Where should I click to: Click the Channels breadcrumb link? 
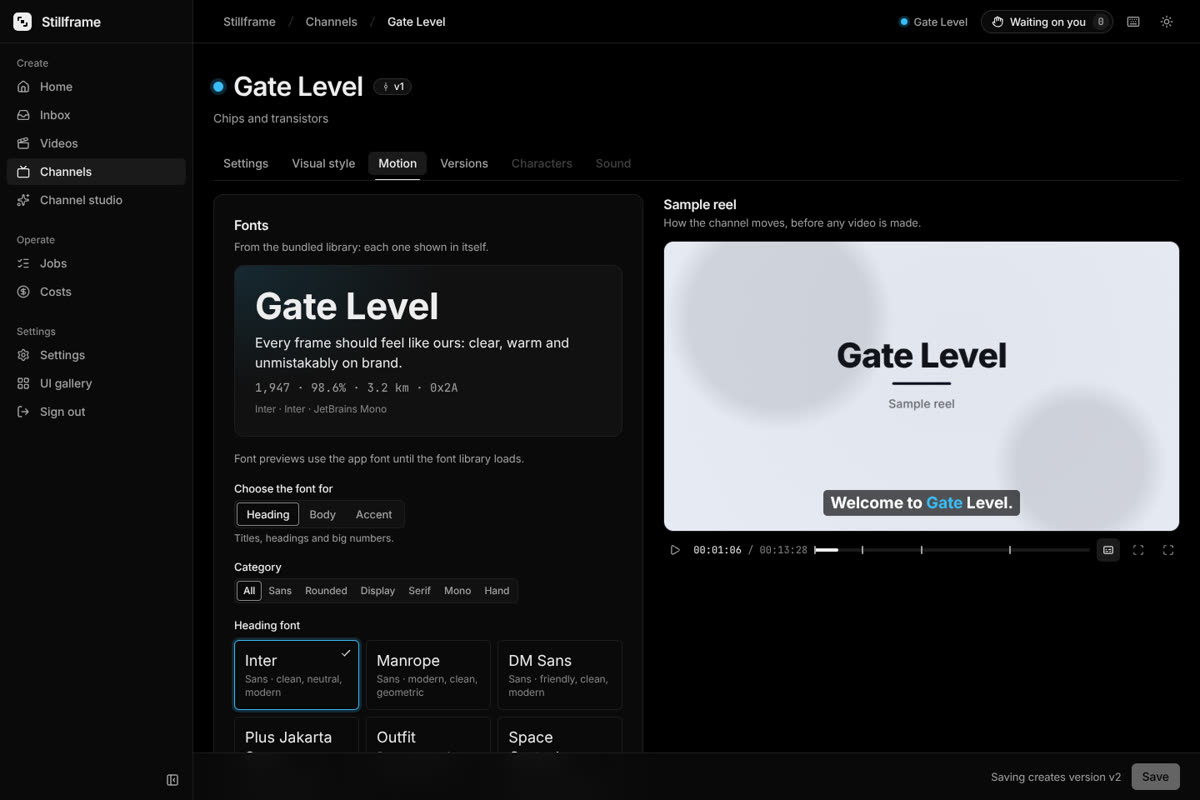click(331, 22)
